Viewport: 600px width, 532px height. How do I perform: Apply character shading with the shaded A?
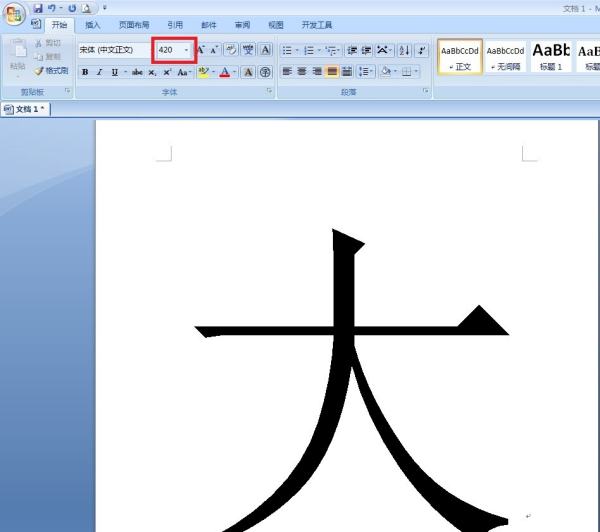pos(248,72)
